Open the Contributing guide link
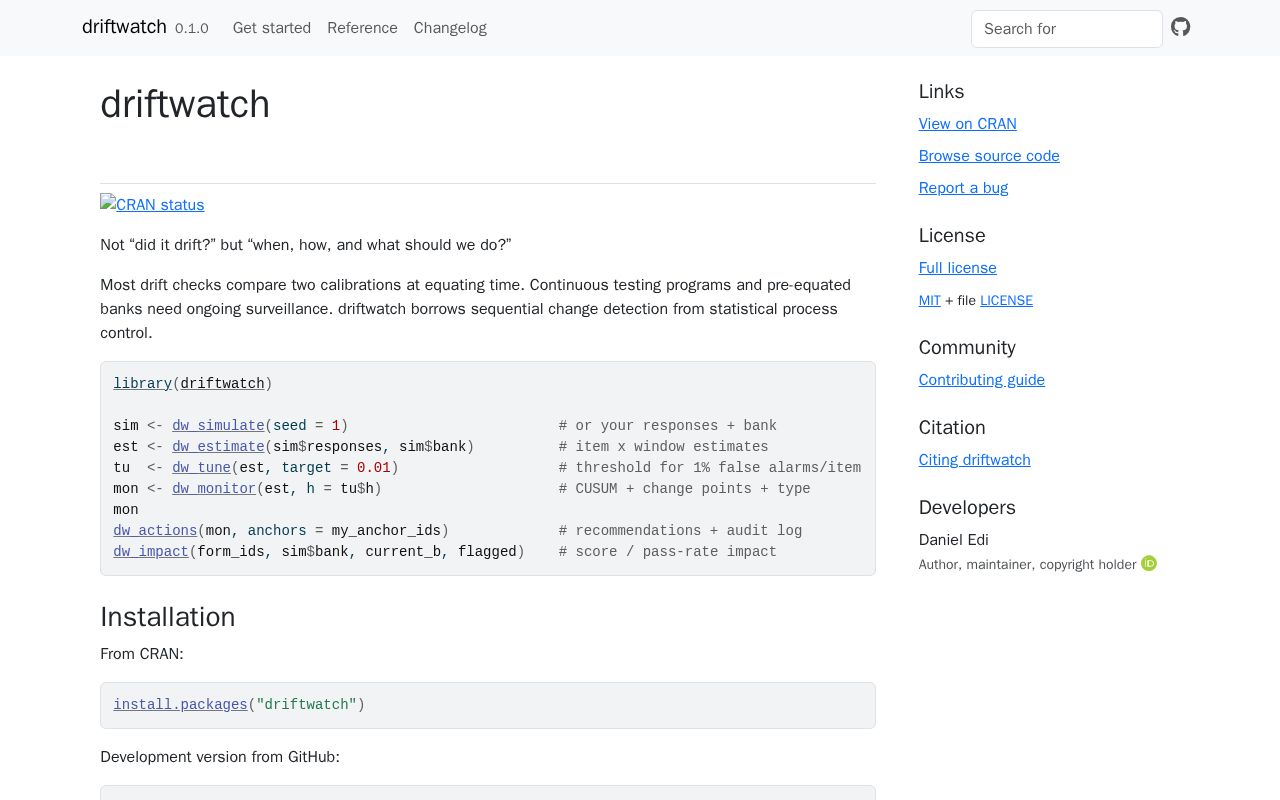This screenshot has width=1280, height=800. (982, 380)
